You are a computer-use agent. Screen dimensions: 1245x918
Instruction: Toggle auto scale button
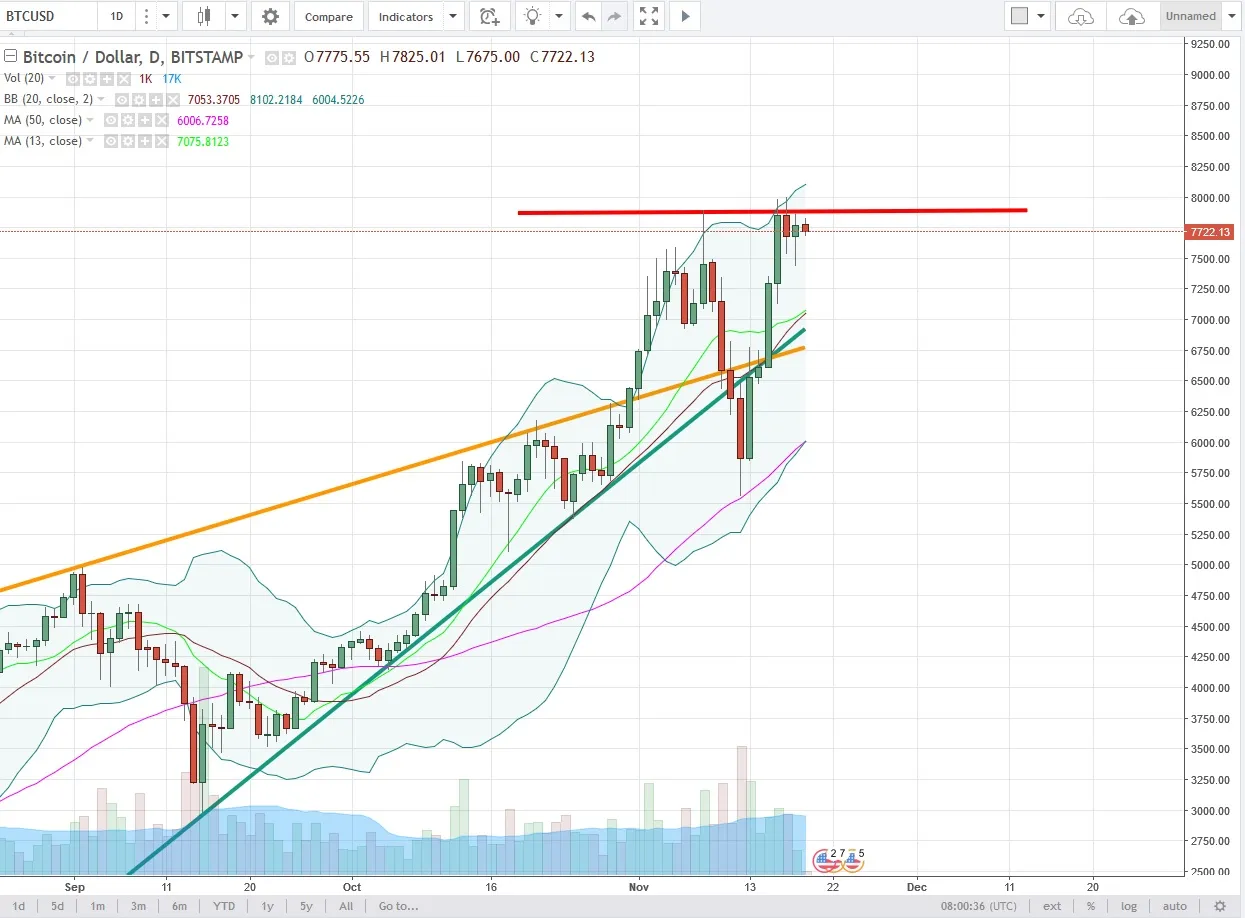tap(1174, 906)
